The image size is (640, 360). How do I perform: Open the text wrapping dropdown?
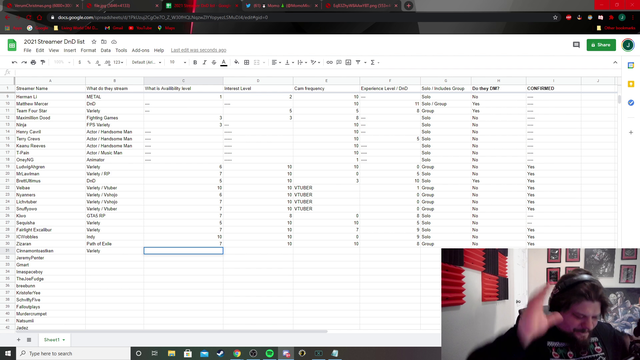click(302, 62)
